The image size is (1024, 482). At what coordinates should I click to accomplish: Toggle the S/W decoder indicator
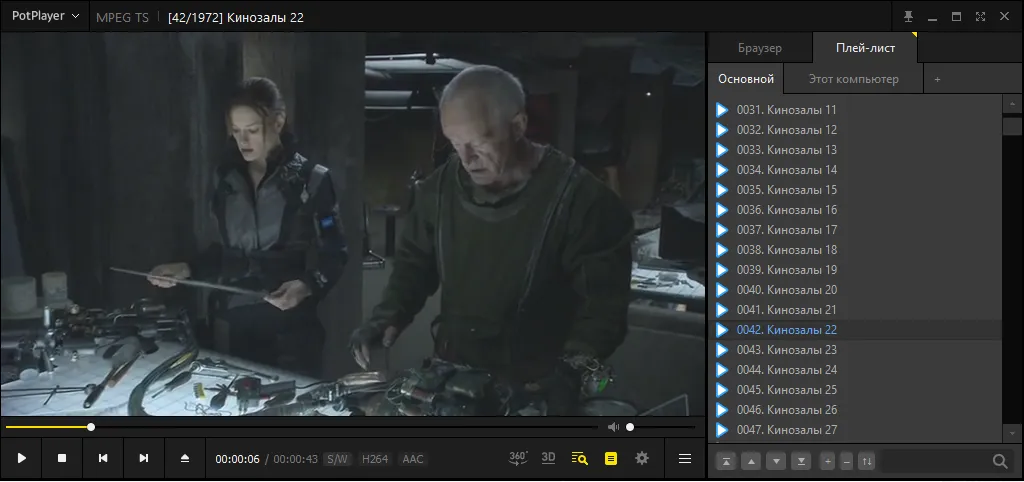(337, 459)
